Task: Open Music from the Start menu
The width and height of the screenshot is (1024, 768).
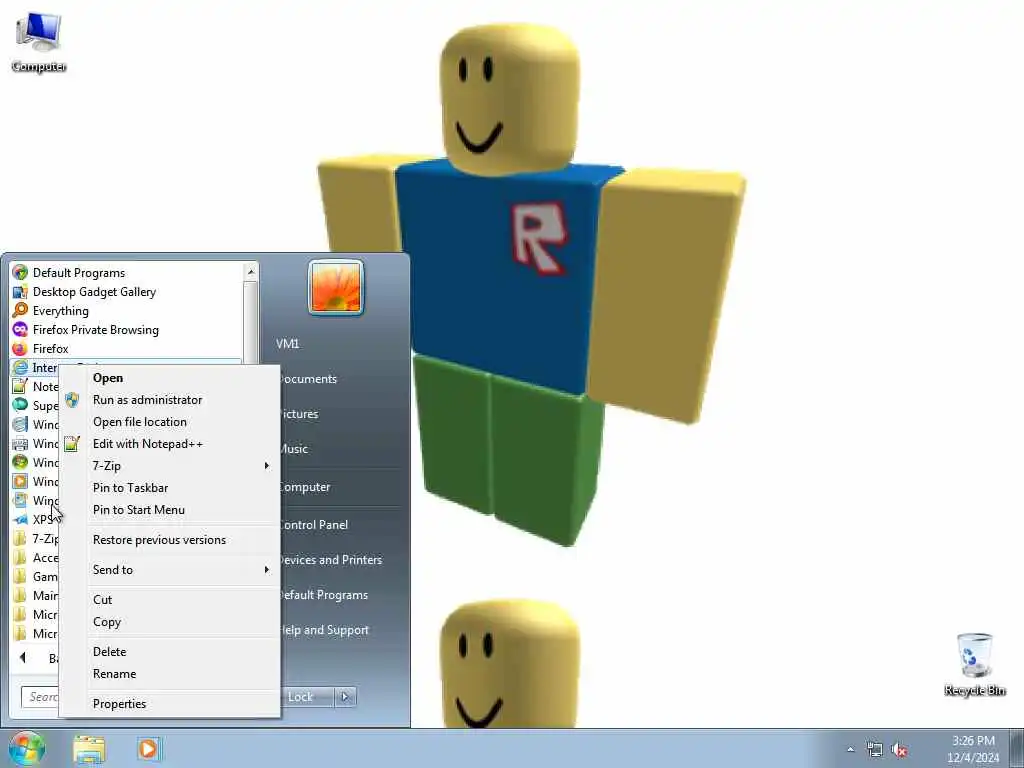Action: [294, 449]
